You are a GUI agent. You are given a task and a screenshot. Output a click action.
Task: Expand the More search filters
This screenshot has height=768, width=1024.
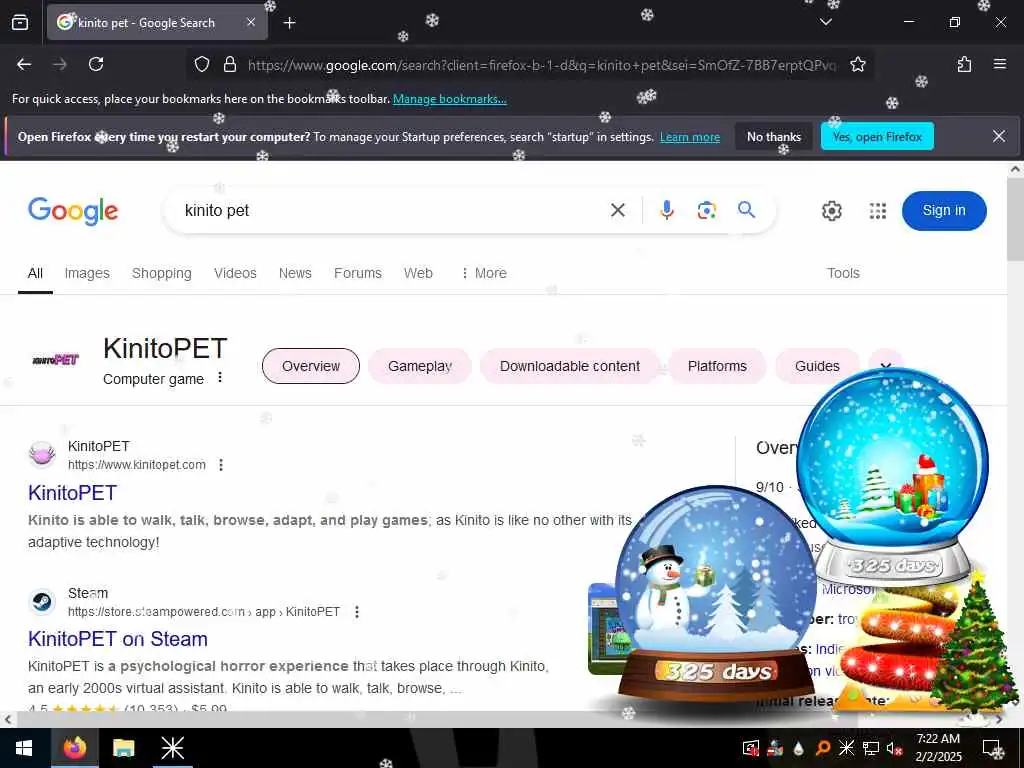pyautogui.click(x=484, y=273)
